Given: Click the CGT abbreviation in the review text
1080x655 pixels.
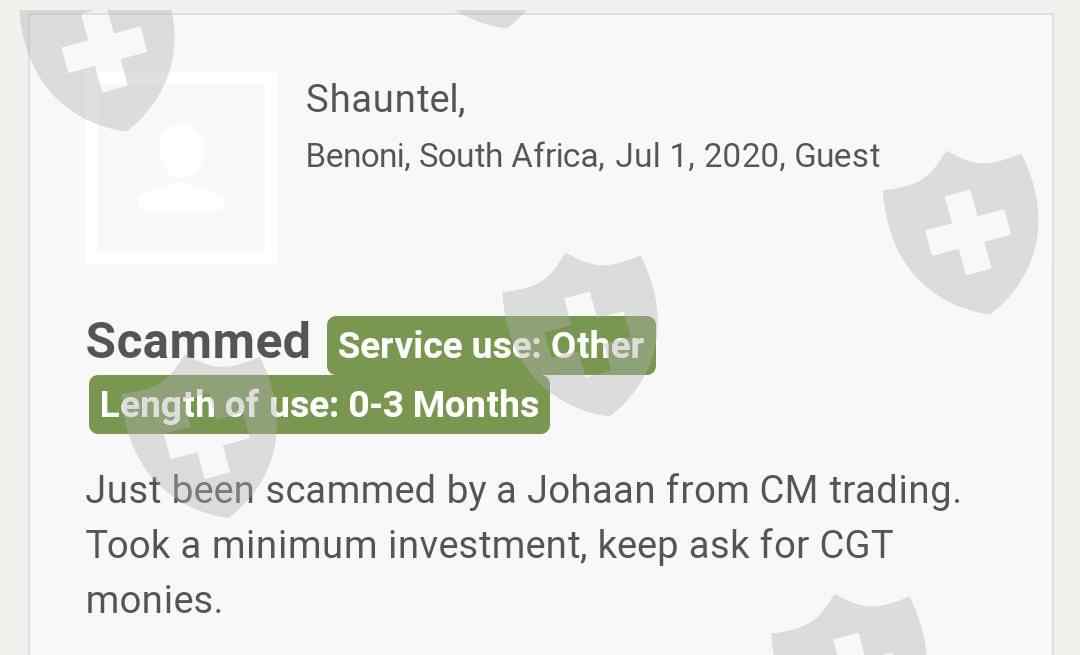Looking at the screenshot, I should coord(856,545).
